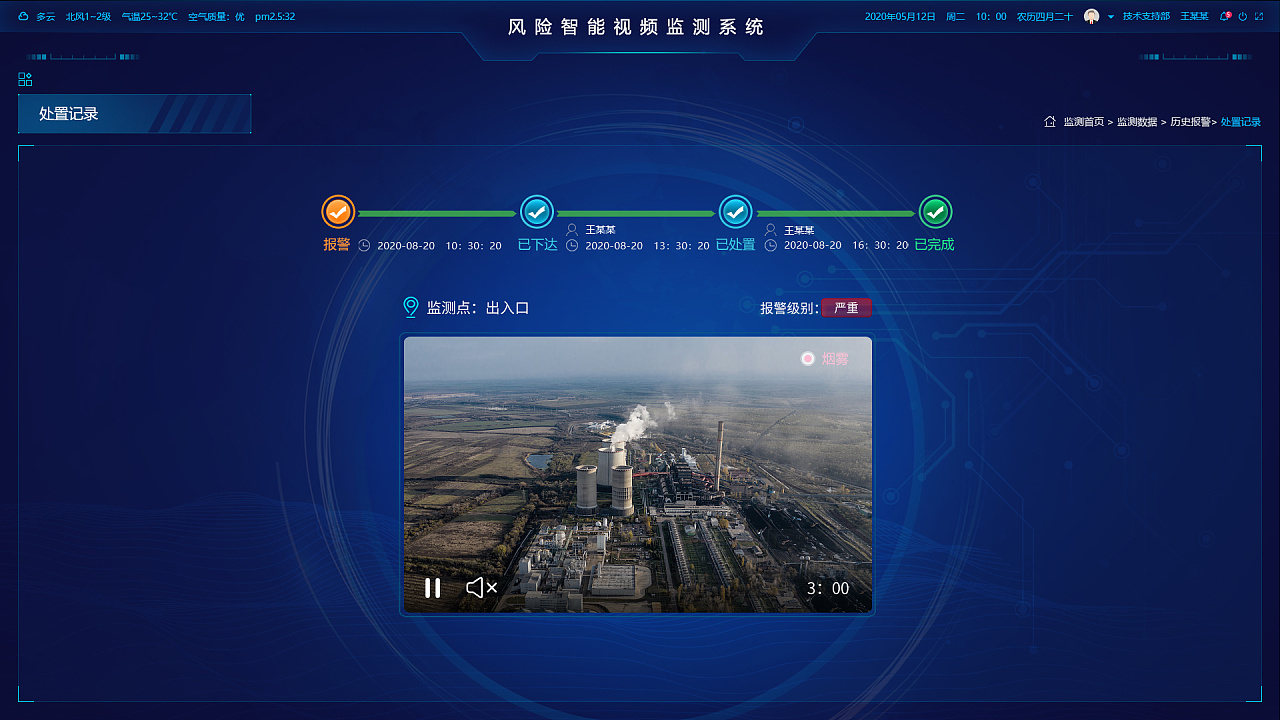Screen dimensions: 1280x720
Task: Click the grid layout icon below the header
Action: [25, 78]
